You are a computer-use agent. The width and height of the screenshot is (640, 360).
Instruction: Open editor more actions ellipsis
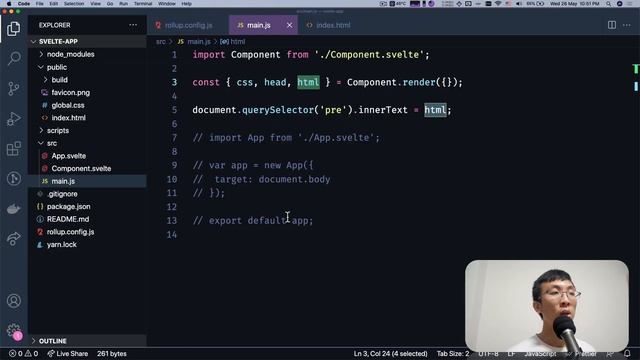tap(627, 25)
